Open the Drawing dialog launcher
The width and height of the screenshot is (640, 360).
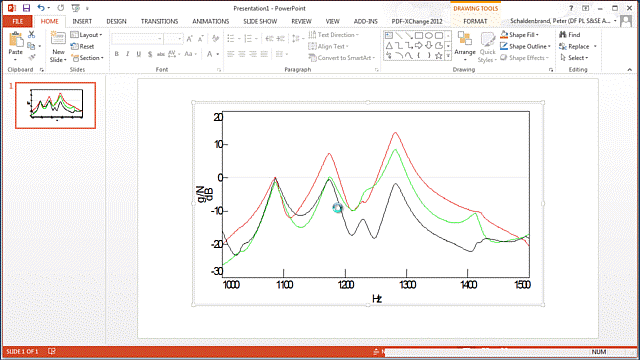pos(551,70)
